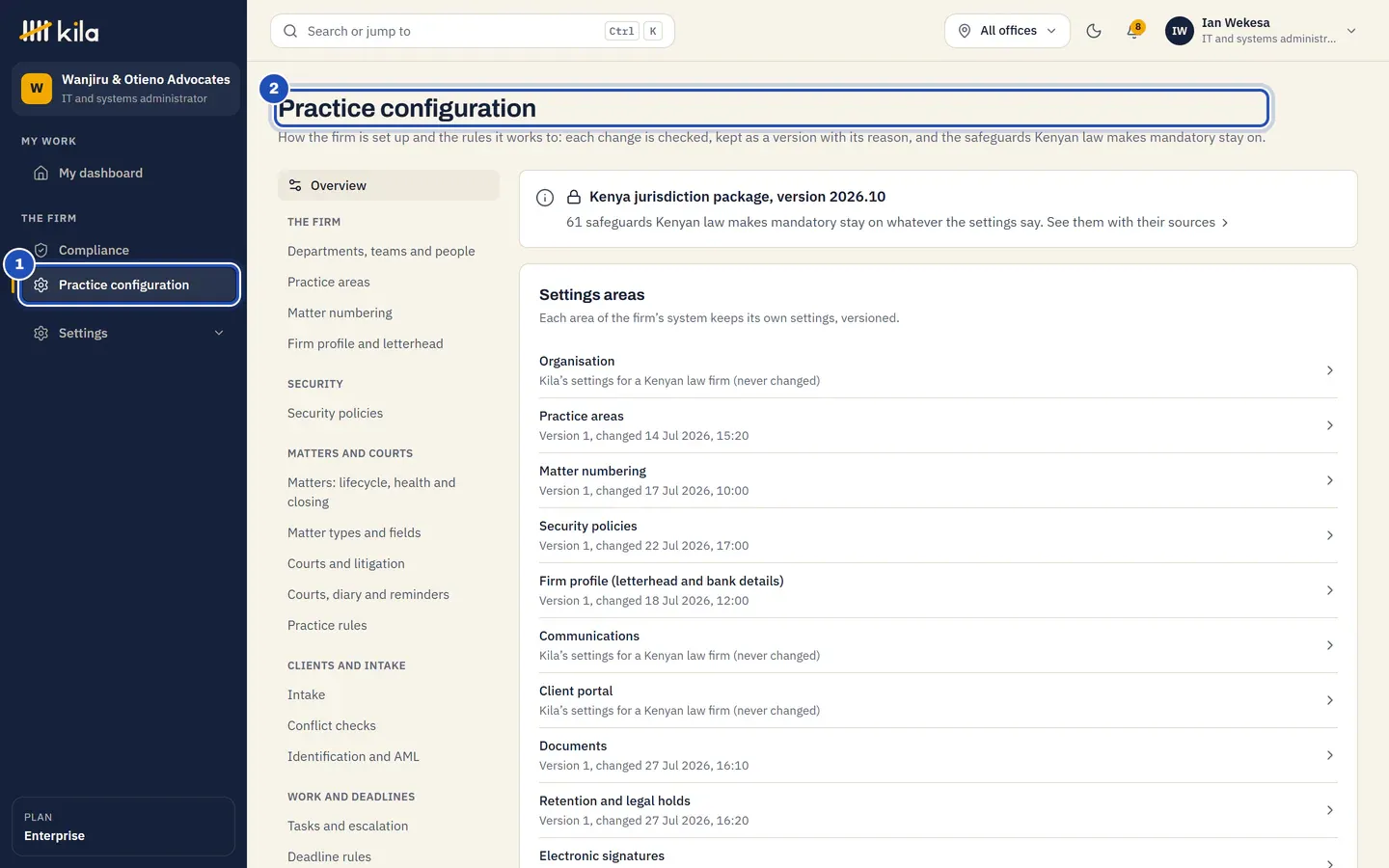Click the W firm badge icon
Image resolution: width=1389 pixels, height=868 pixels.
[x=37, y=89]
